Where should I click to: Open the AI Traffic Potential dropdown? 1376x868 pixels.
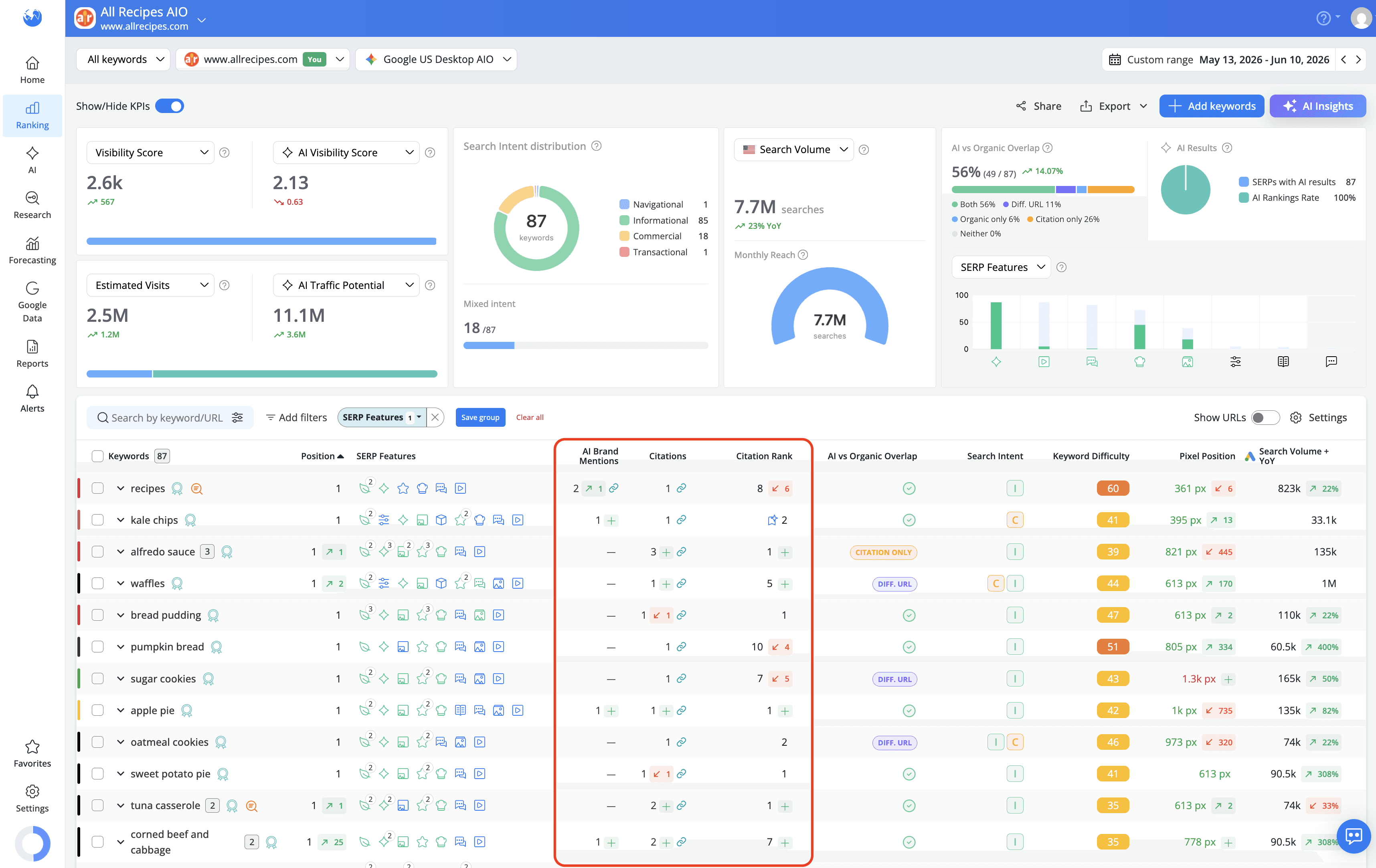click(346, 285)
